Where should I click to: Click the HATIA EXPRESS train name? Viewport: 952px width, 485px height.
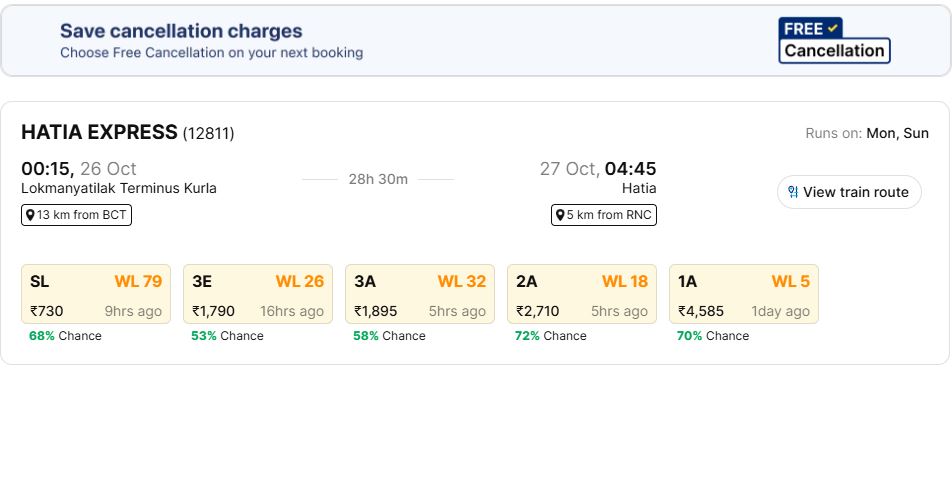(x=99, y=132)
